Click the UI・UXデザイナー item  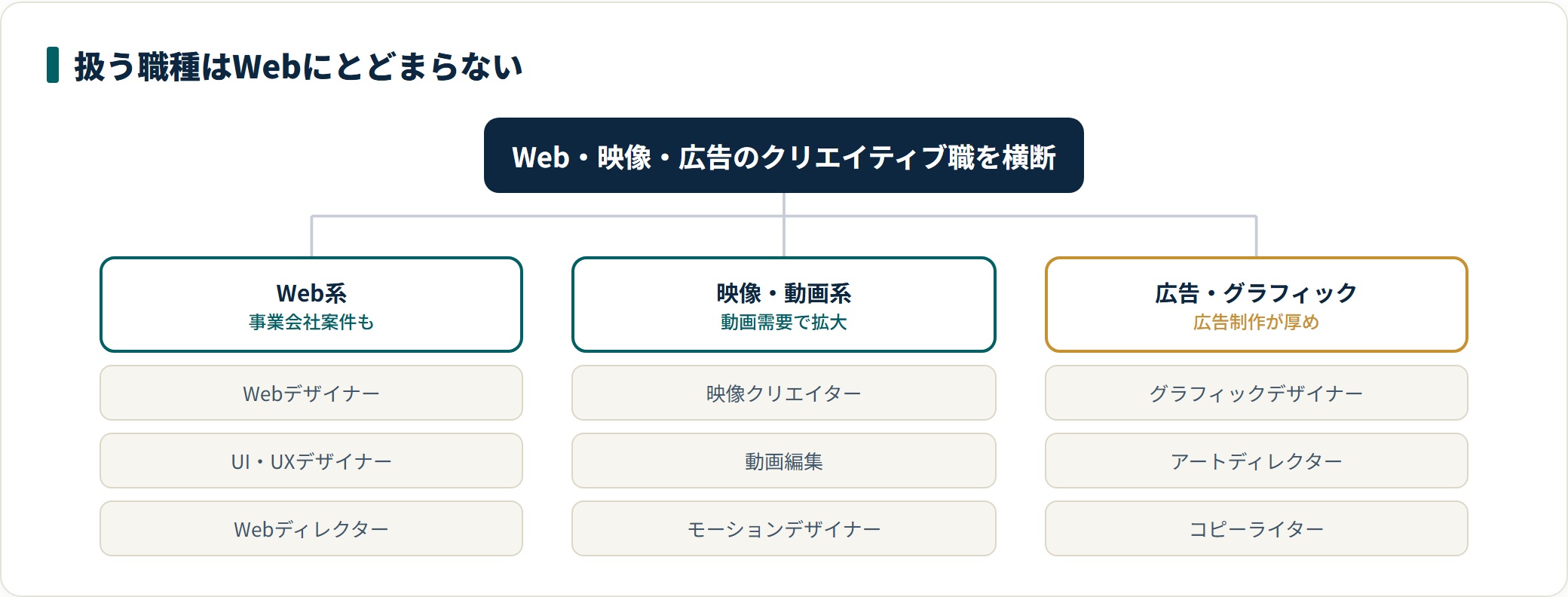tap(311, 461)
